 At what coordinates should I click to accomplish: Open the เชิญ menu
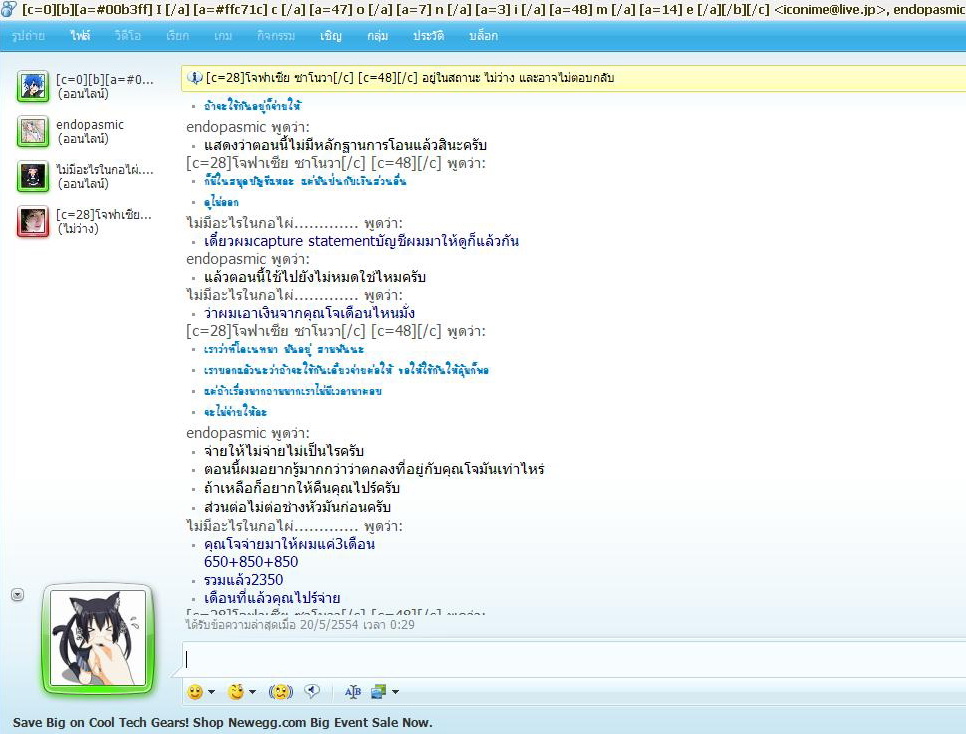click(x=331, y=36)
